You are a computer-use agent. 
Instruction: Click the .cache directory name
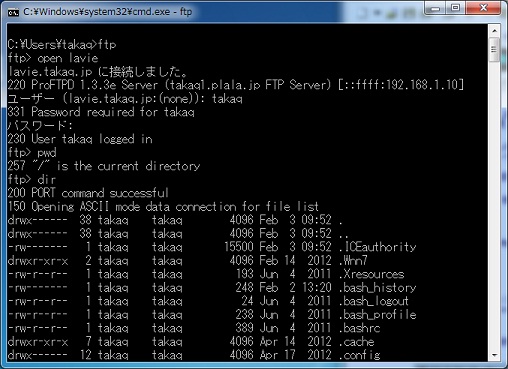(356, 342)
